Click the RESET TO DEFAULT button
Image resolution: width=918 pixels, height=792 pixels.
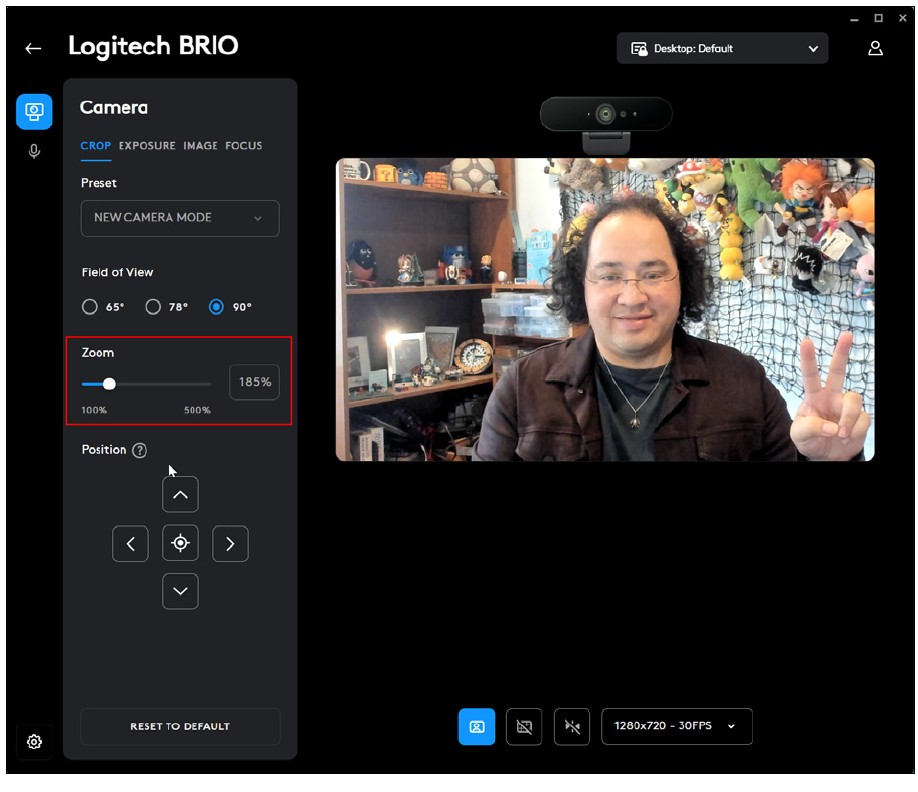tap(180, 727)
